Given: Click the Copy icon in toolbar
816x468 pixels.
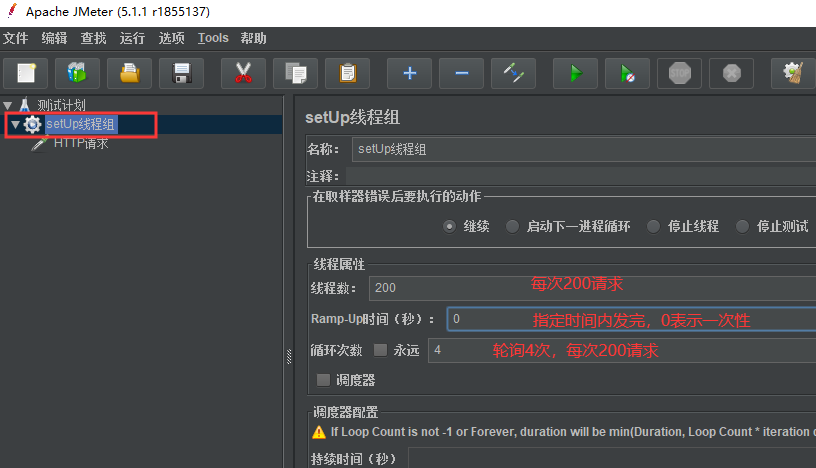Looking at the screenshot, I should tap(296, 73).
